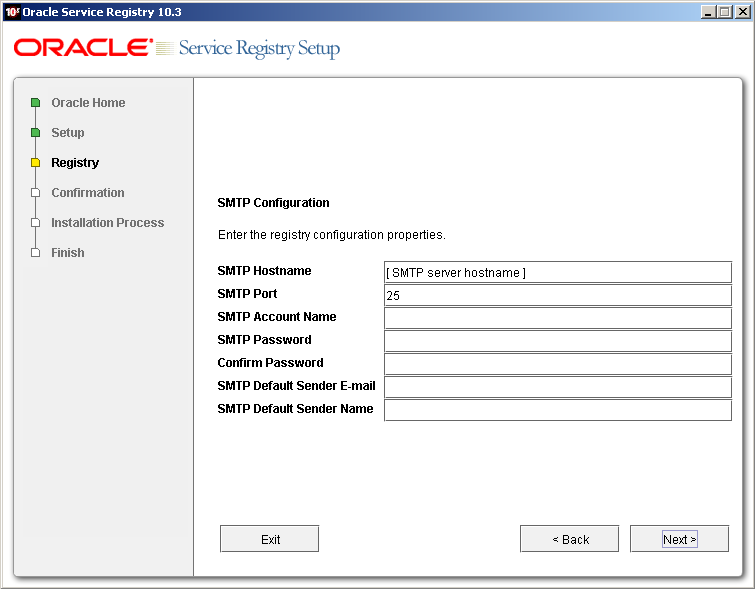
Task: Select the Confirm Password field
Action: pyautogui.click(x=558, y=365)
